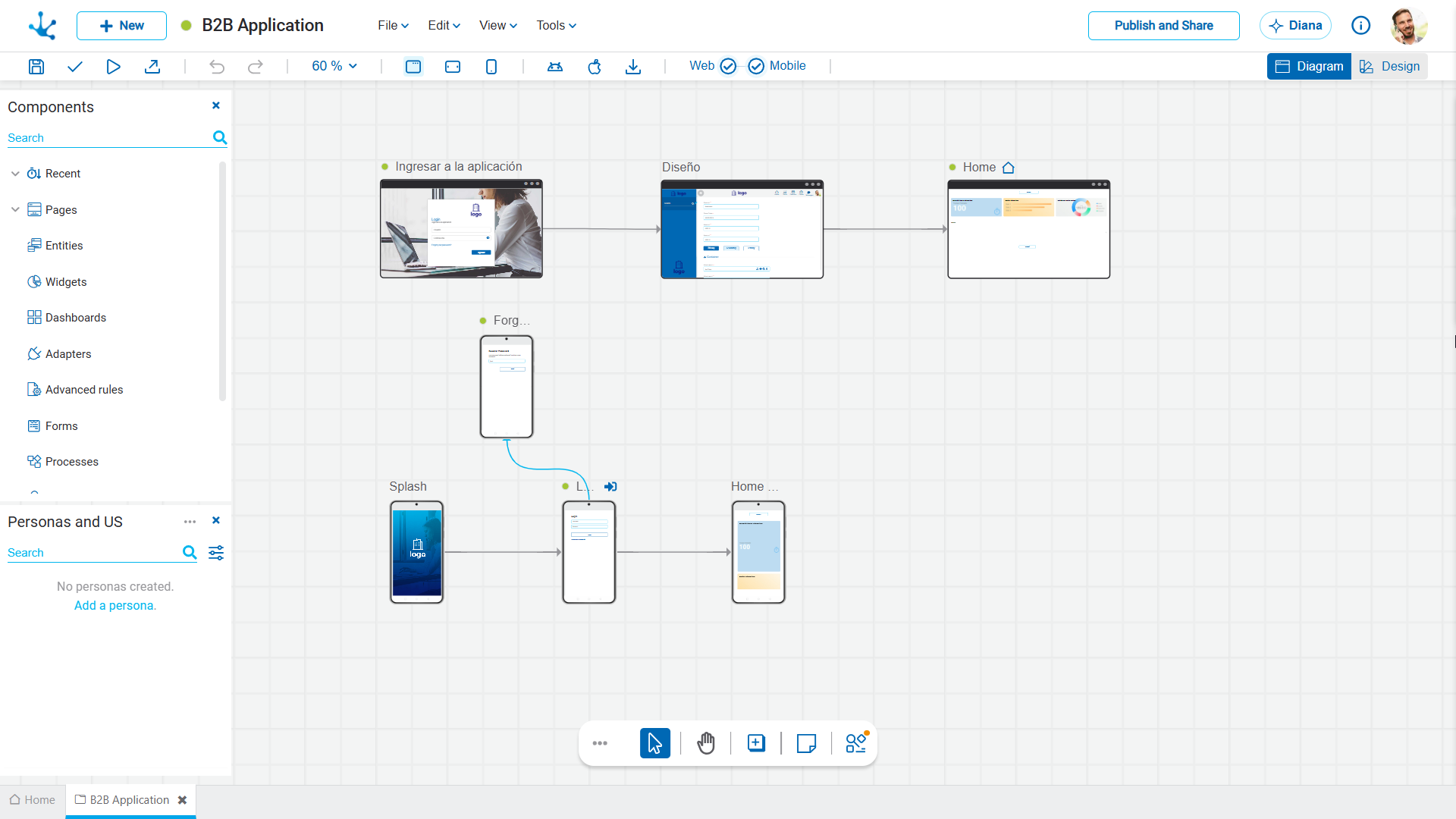Click the info icon in header
The image size is (1456, 819).
click(x=1361, y=26)
